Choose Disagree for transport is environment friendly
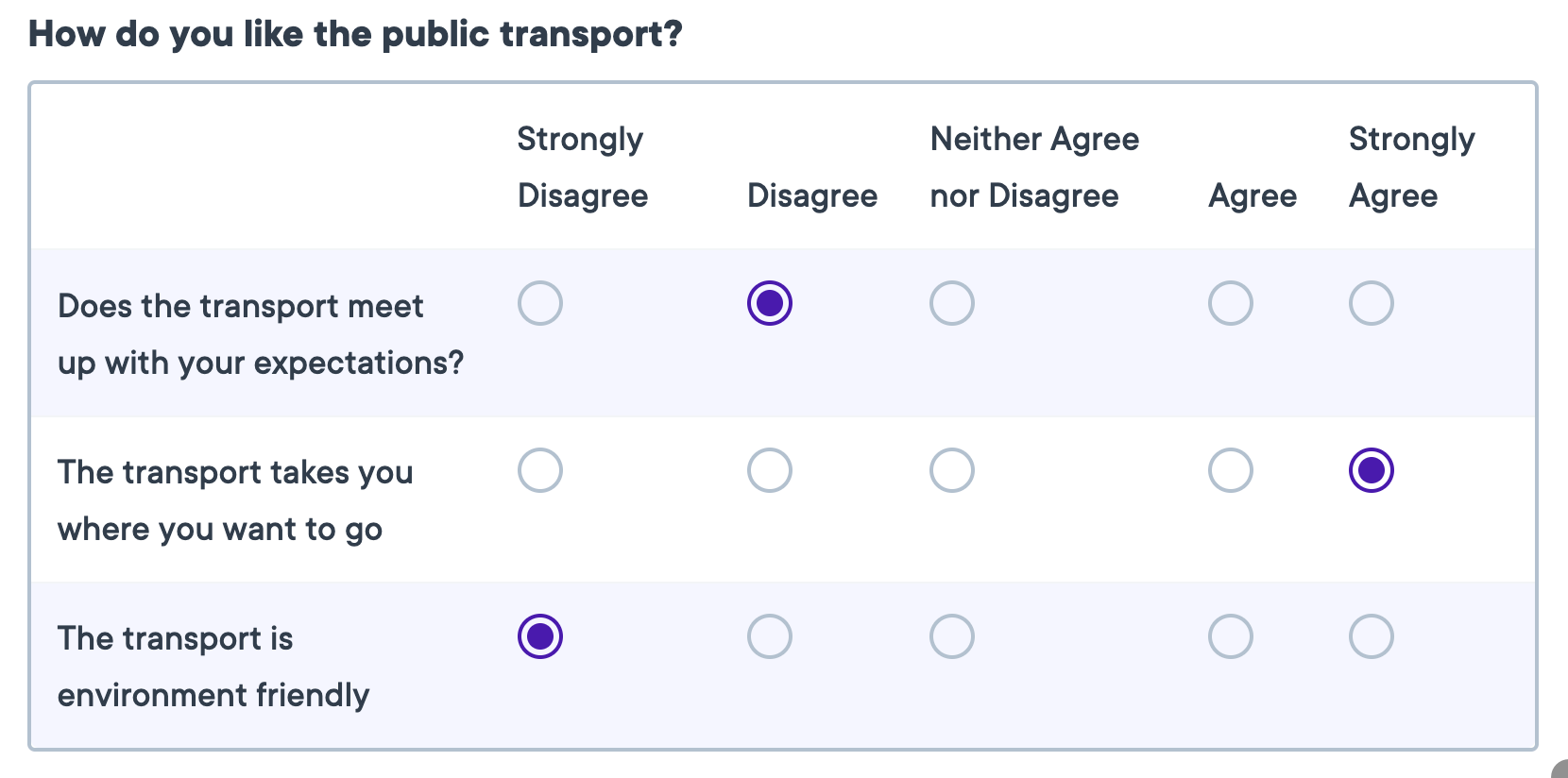 point(770,636)
